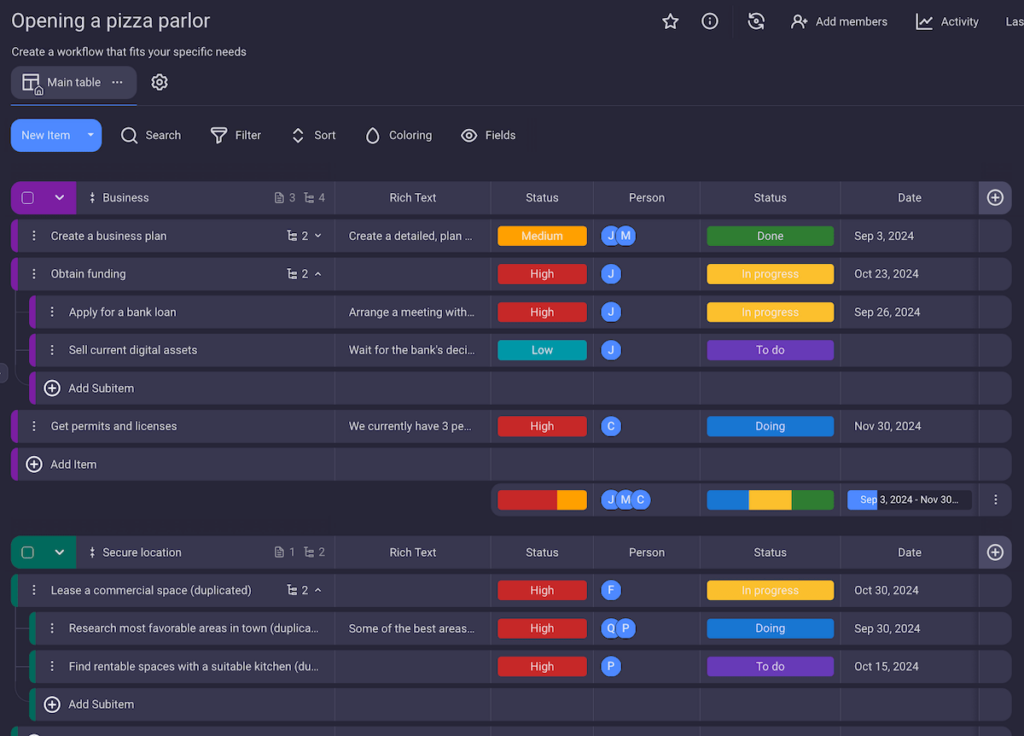Screen dimensions: 1024x736
Task: Change Medium priority of Create a business plan
Action: point(542,236)
